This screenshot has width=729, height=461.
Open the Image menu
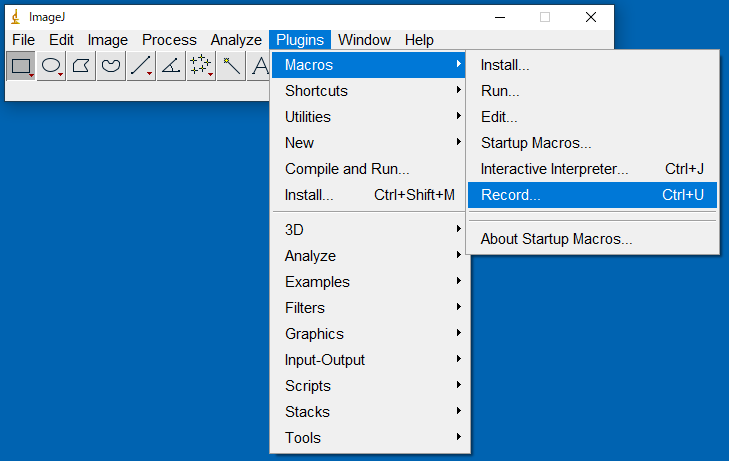[x=107, y=40]
